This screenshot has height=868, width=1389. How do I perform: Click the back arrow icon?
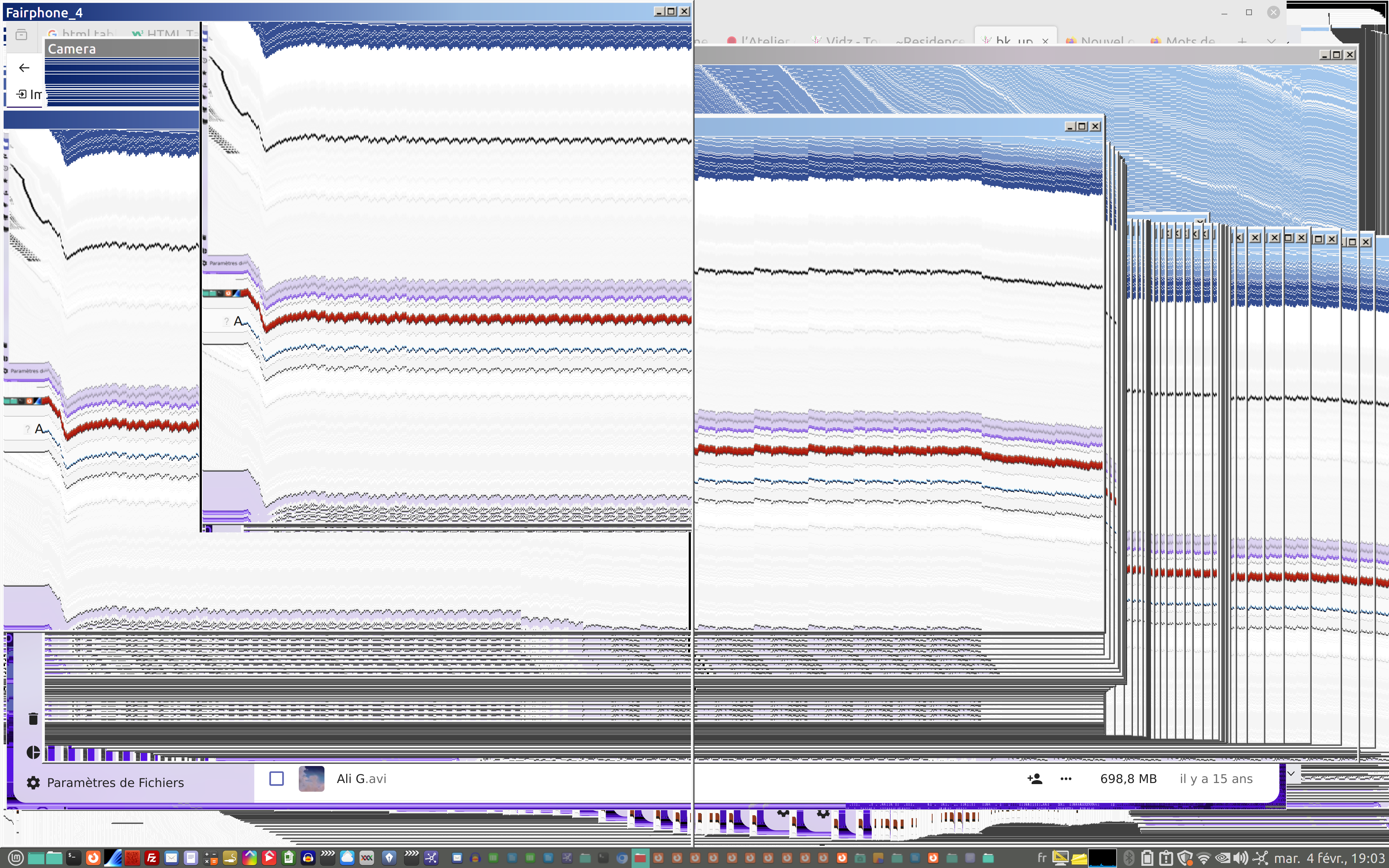24,68
